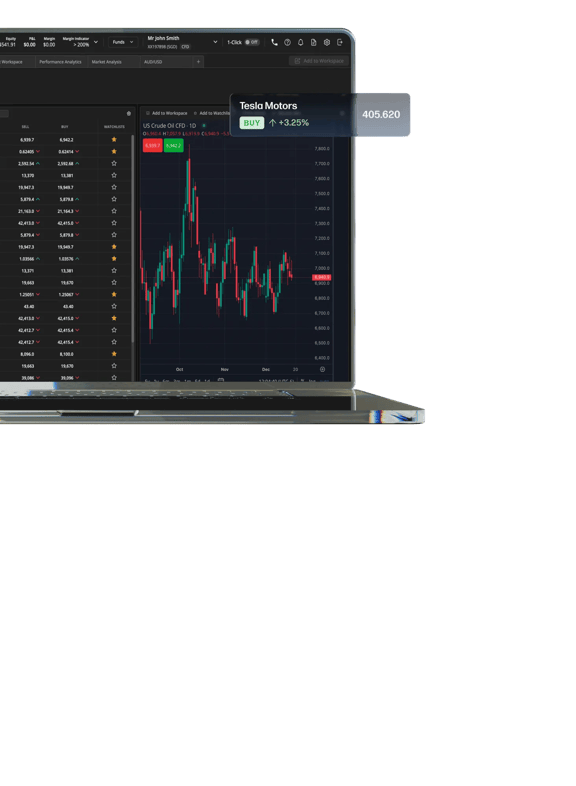The width and height of the screenshot is (576, 786).
Task: Click the Tesla Motors price 405.620
Action: [x=381, y=114]
